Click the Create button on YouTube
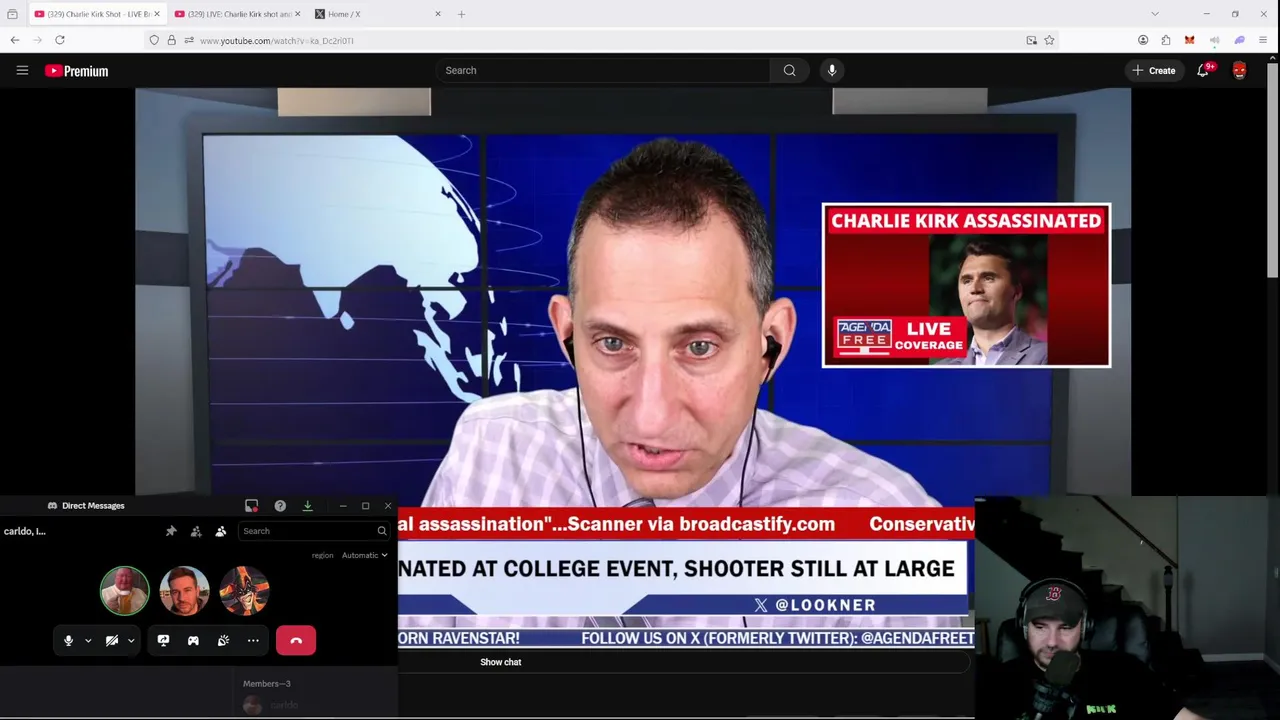 pos(1154,70)
